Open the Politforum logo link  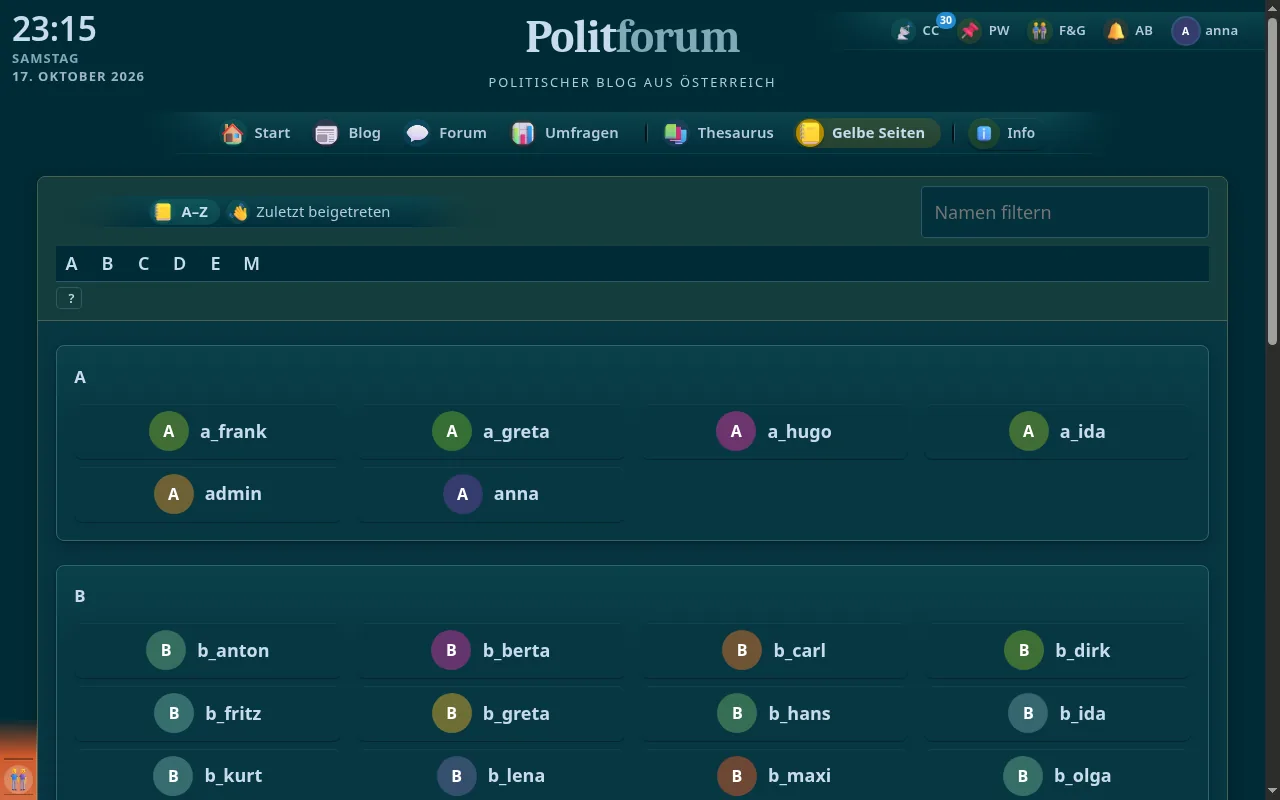tap(632, 37)
